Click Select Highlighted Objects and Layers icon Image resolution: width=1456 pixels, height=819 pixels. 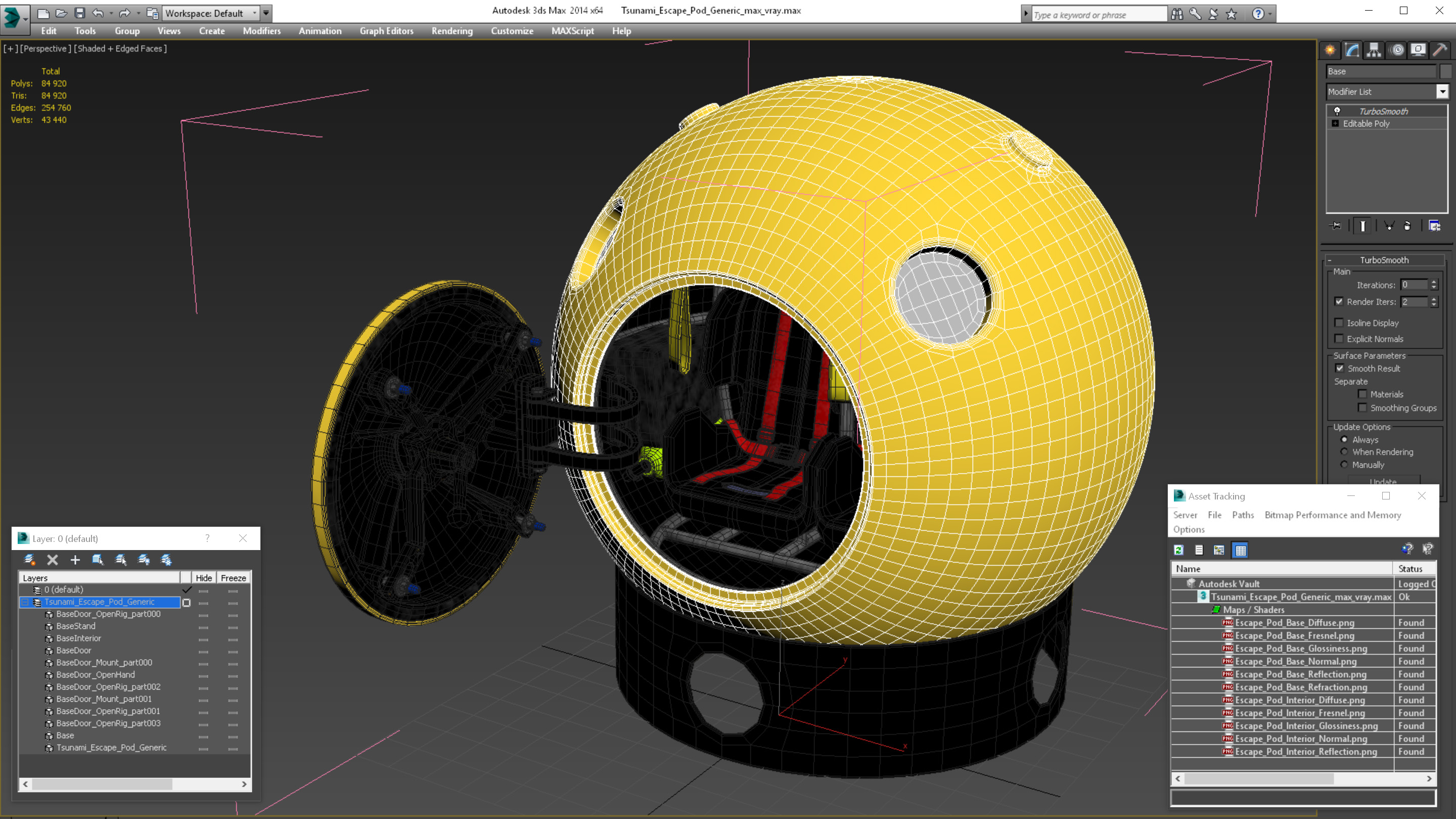tap(98, 560)
